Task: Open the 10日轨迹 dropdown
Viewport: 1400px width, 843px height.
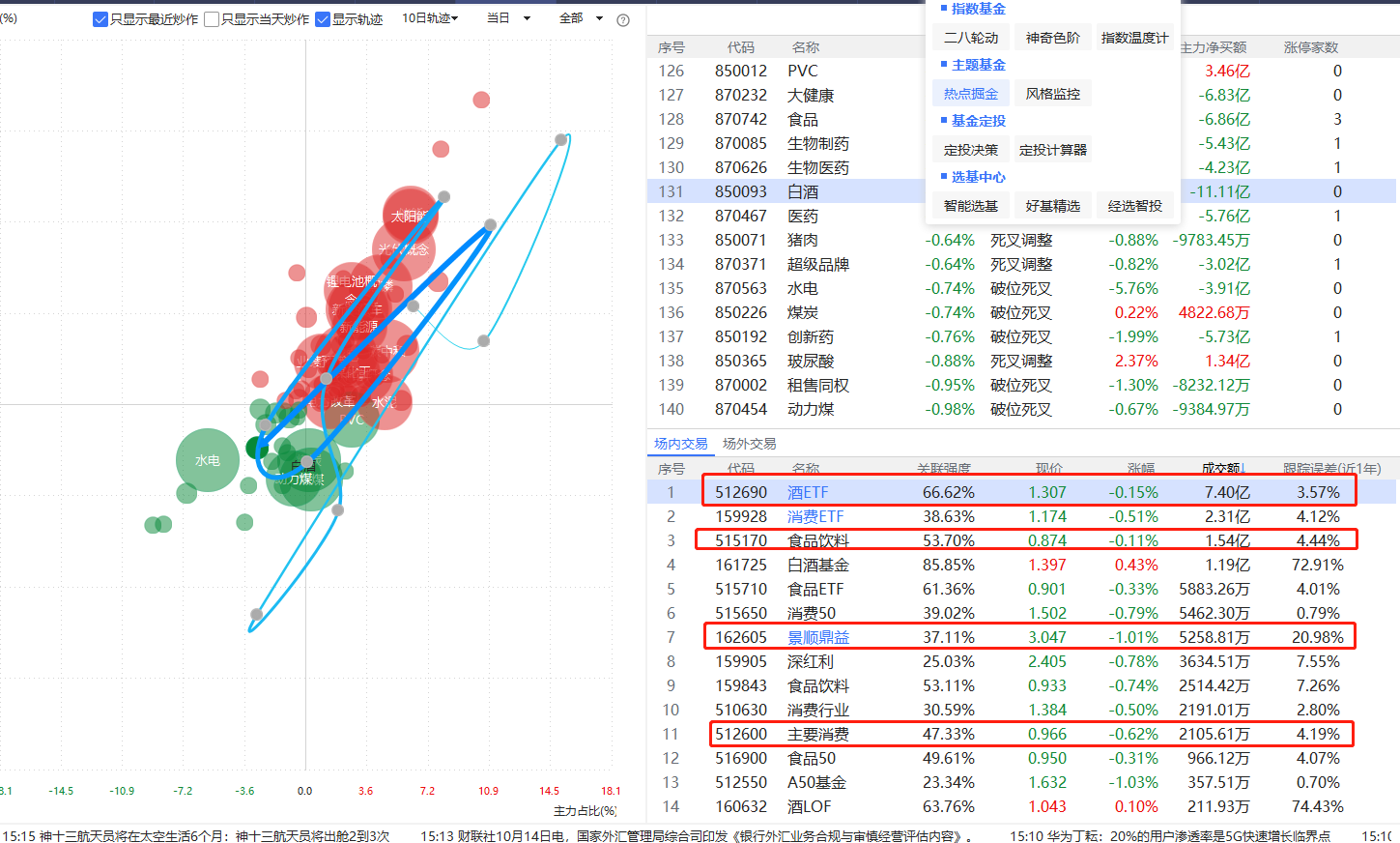Action: pos(430,18)
